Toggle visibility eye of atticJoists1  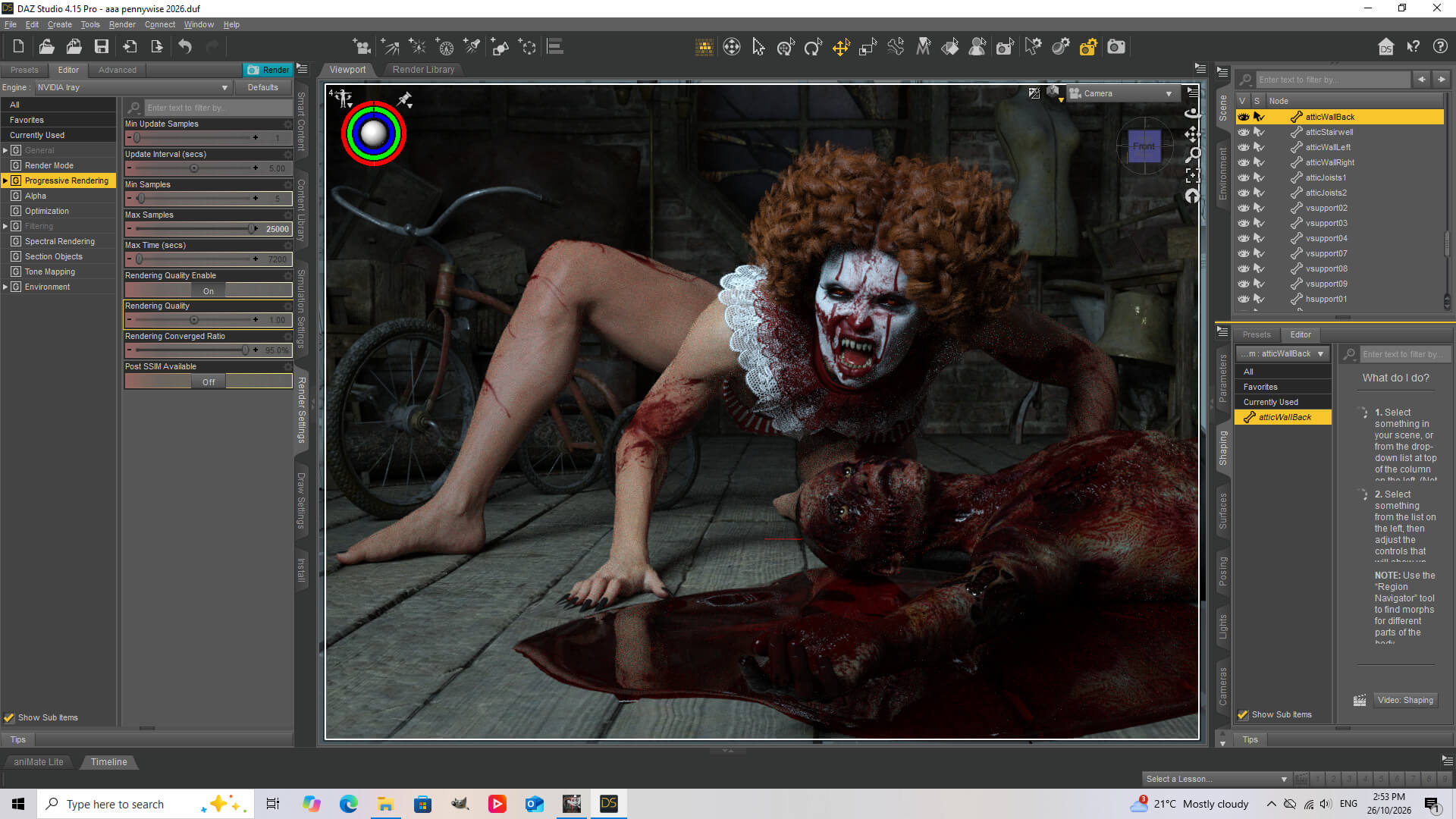coord(1244,177)
